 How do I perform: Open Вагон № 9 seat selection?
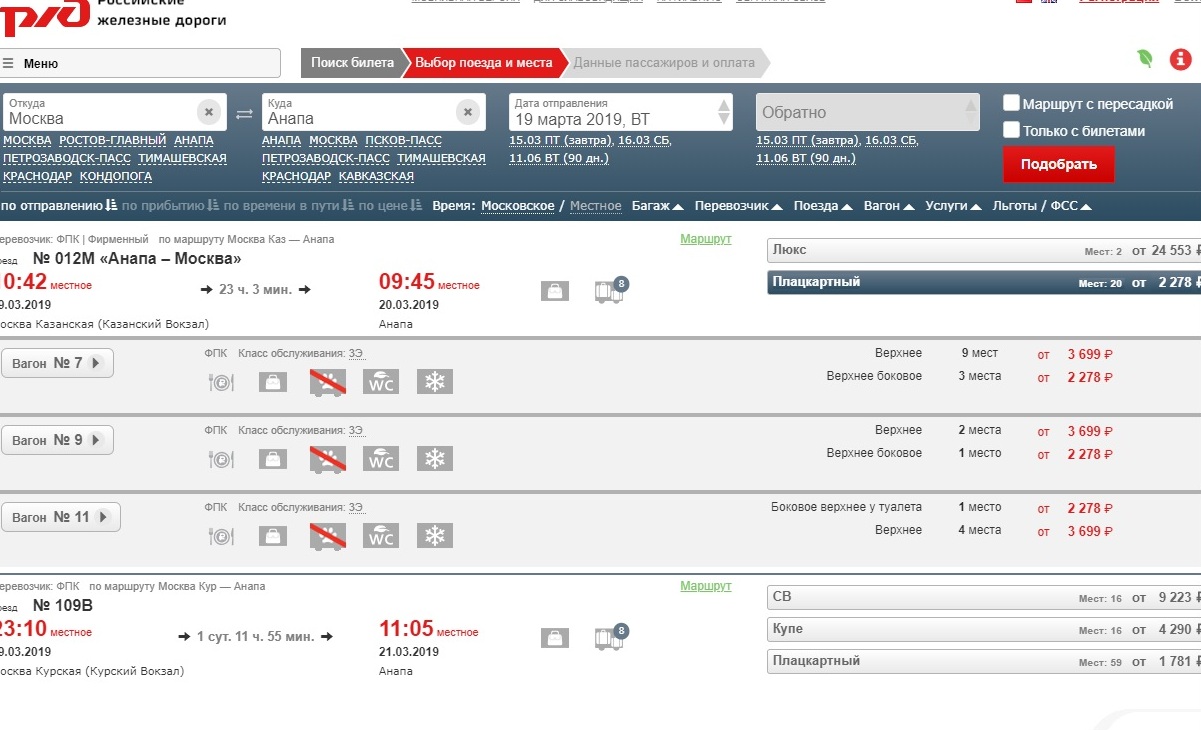click(57, 440)
